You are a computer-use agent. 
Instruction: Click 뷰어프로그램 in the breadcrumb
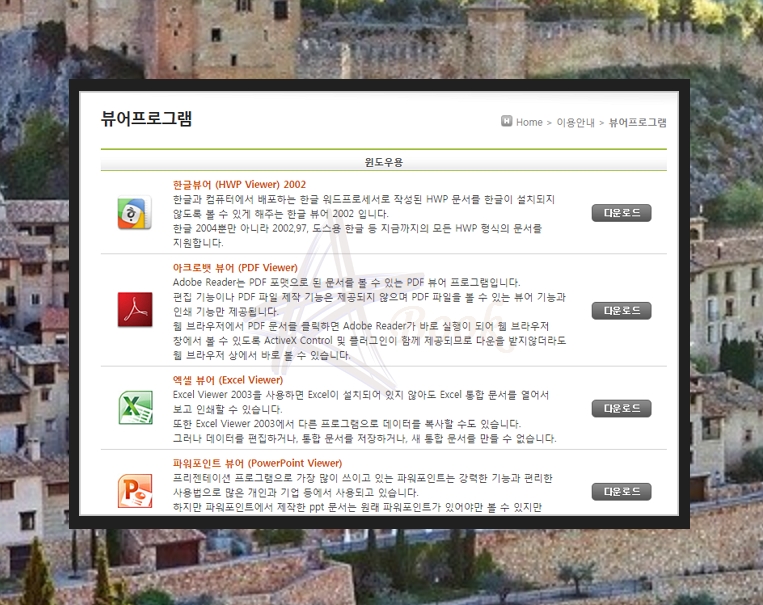coord(637,122)
